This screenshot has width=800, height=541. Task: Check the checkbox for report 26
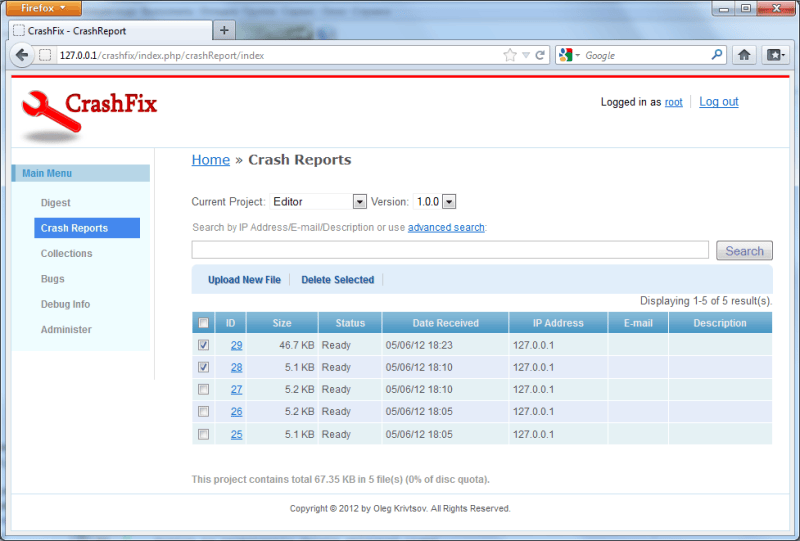pos(204,411)
